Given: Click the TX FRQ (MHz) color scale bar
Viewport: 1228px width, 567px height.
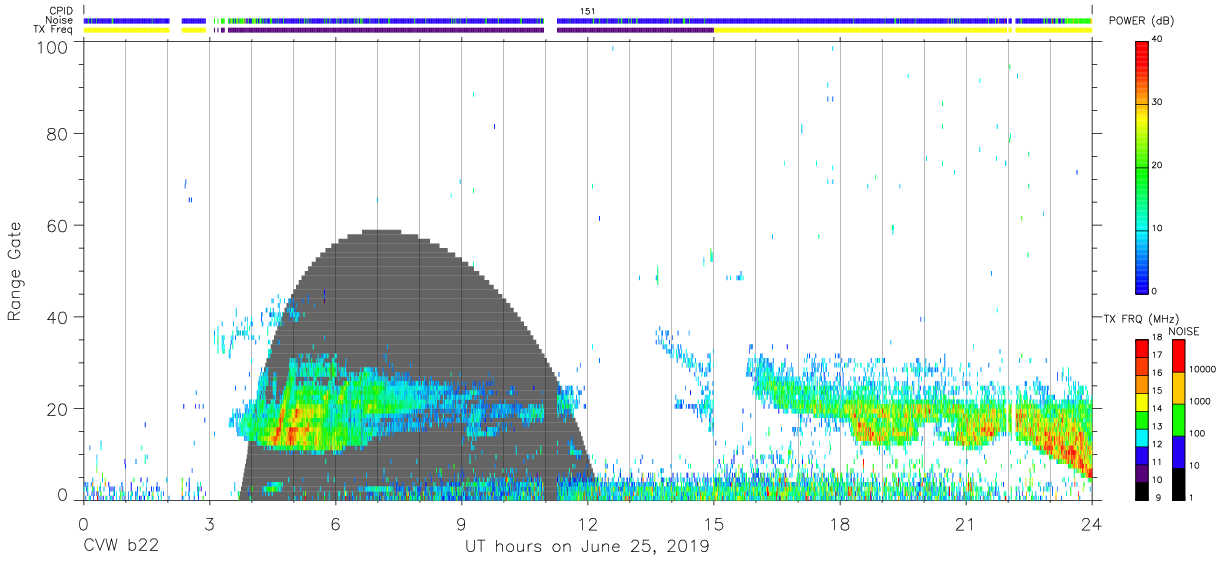Looking at the screenshot, I should point(1142,419).
